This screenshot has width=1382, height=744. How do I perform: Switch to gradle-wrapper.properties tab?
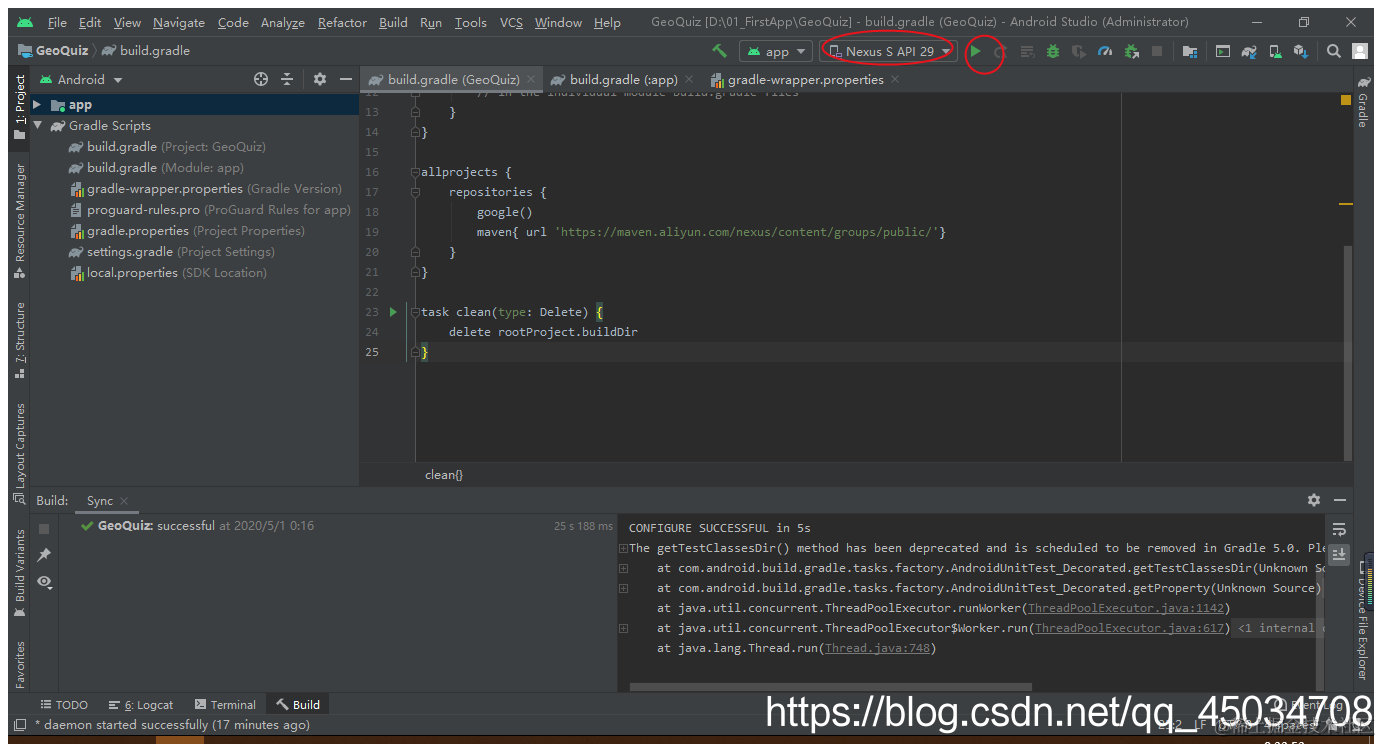coord(806,79)
